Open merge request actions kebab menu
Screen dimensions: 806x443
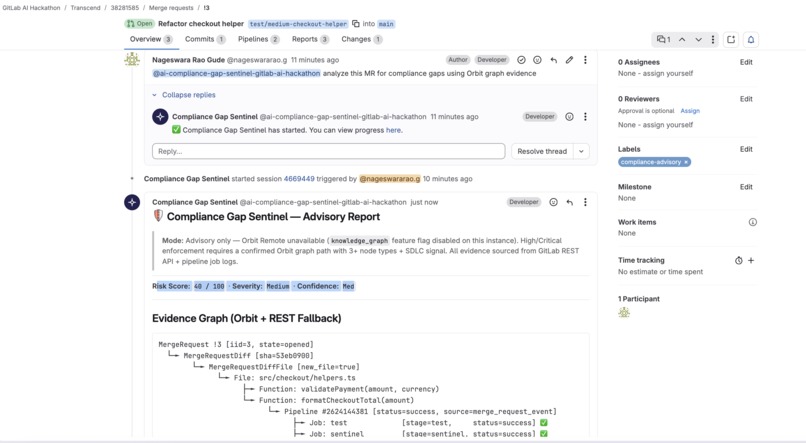click(712, 40)
